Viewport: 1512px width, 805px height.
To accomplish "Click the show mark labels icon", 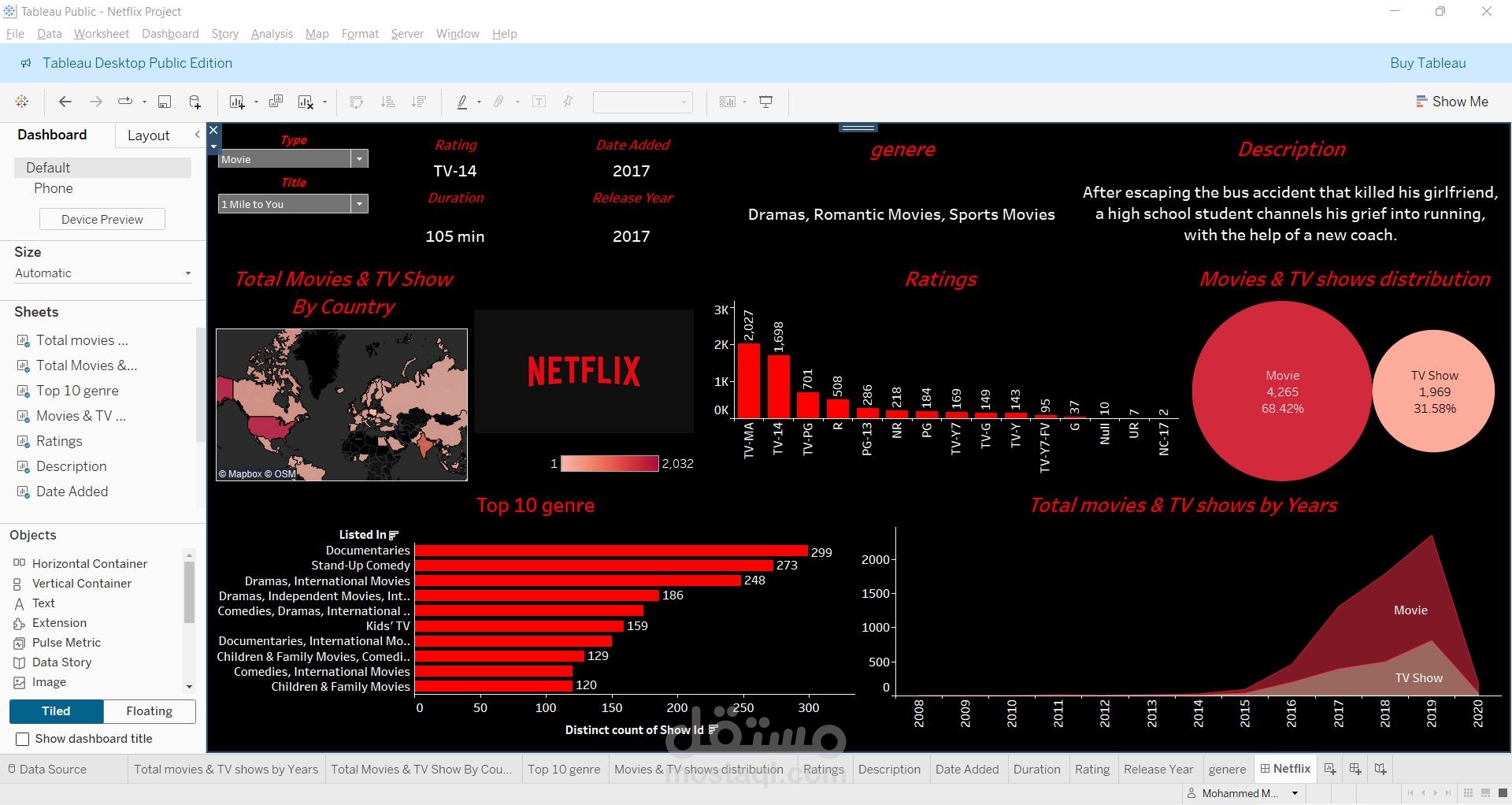I will (x=539, y=102).
